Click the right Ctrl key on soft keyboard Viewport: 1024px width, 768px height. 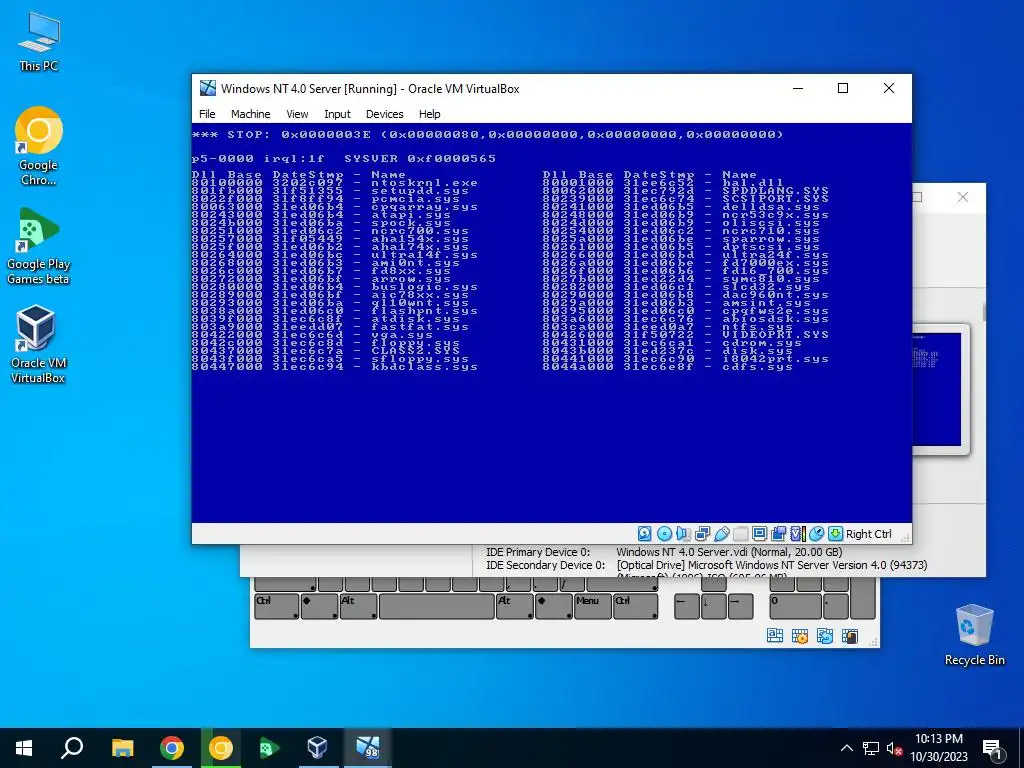click(x=635, y=605)
